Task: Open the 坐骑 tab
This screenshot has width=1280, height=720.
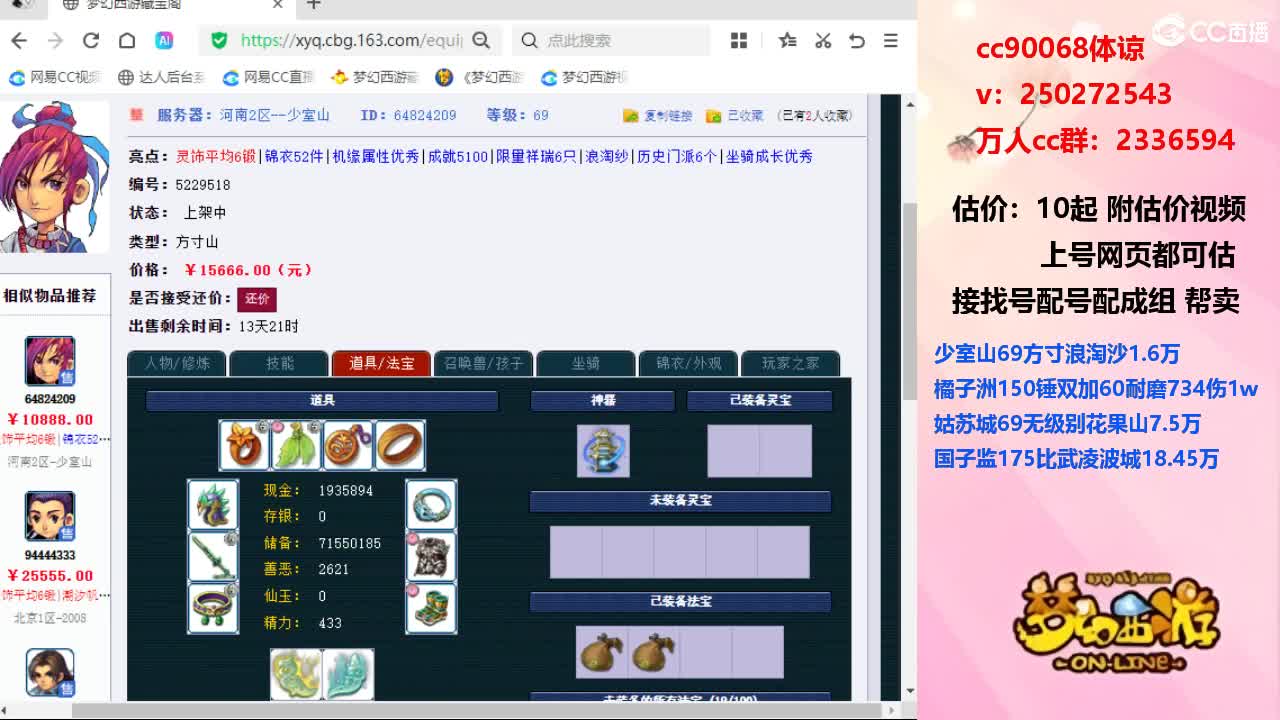Action: [586, 364]
